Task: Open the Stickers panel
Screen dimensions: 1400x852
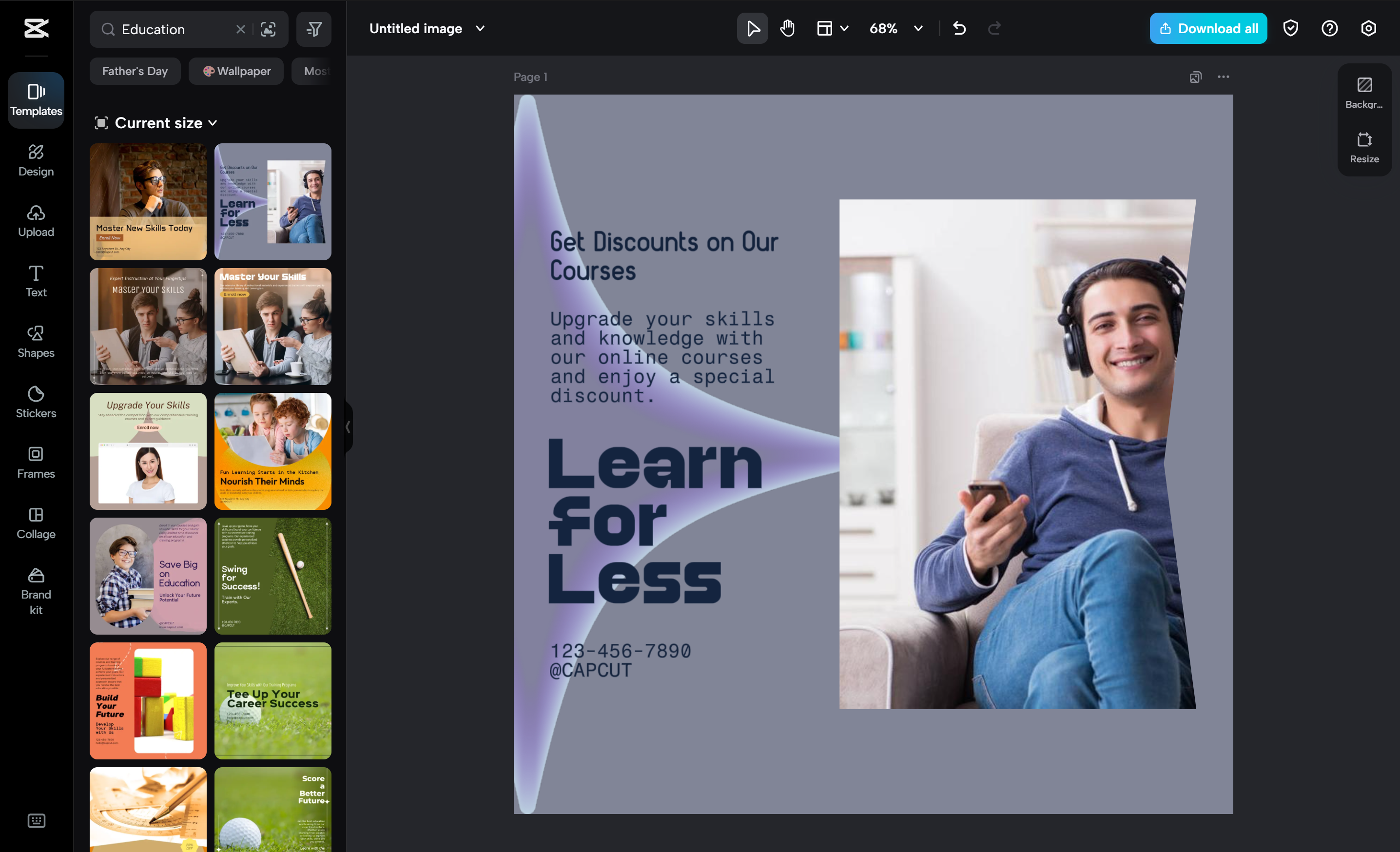Action: pyautogui.click(x=36, y=402)
